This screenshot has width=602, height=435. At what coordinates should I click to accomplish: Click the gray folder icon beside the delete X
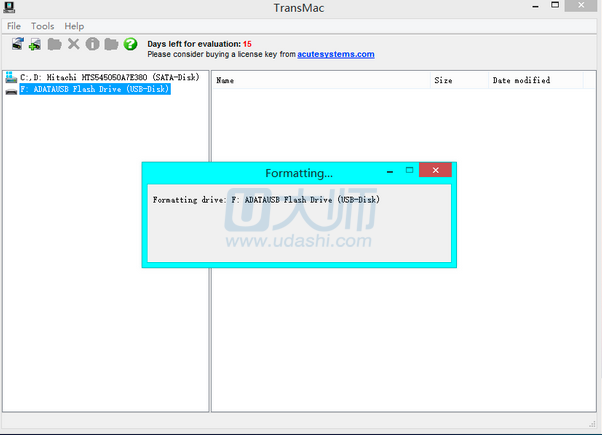(55, 45)
